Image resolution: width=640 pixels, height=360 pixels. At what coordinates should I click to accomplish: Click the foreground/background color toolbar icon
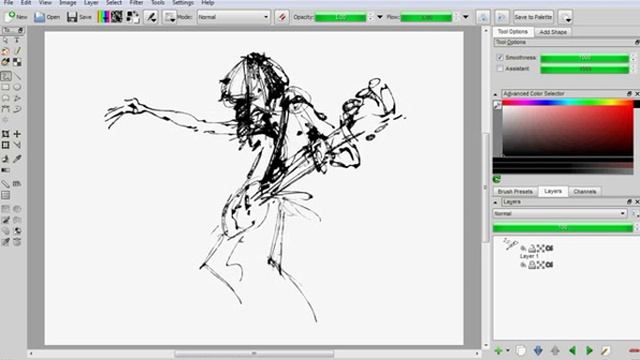pyautogui.click(x=133, y=17)
